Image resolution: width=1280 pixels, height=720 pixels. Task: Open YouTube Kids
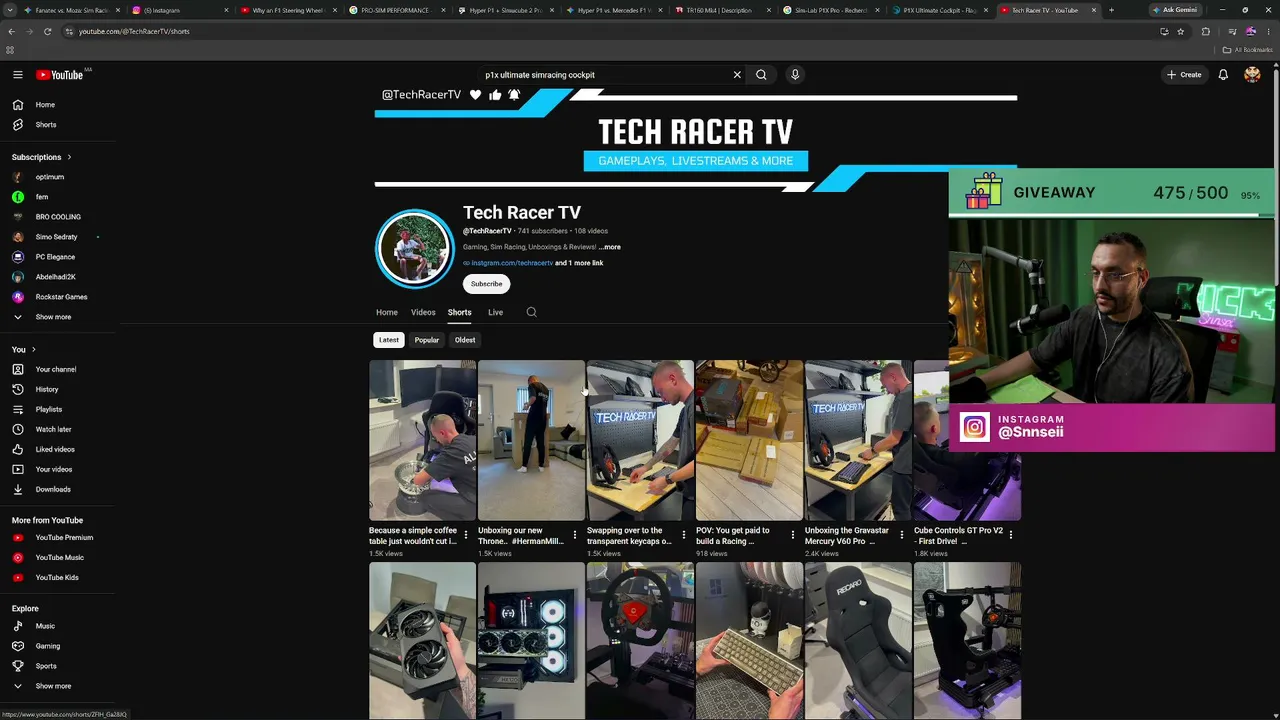[58, 578]
